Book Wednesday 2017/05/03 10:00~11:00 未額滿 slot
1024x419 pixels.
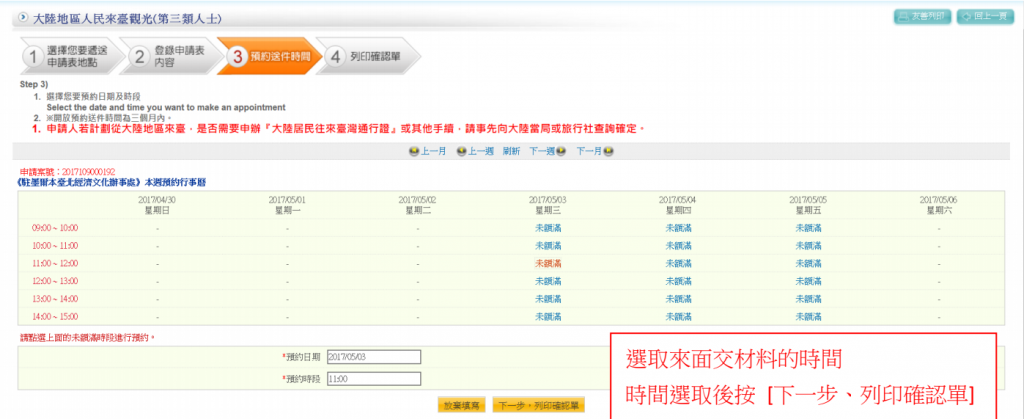(548, 246)
